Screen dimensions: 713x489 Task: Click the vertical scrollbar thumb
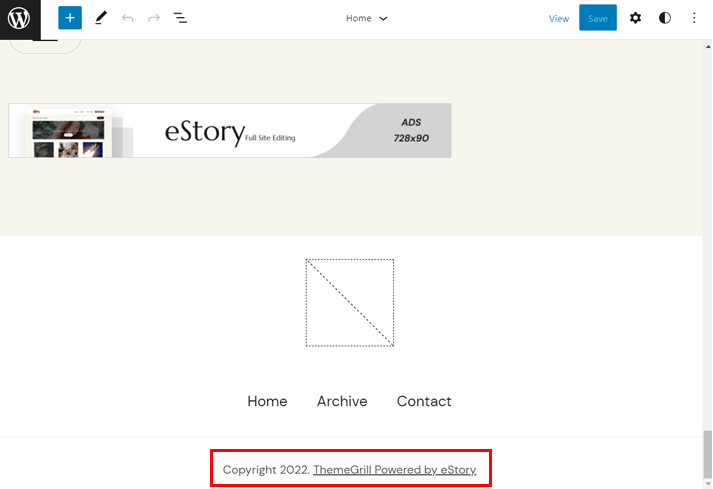point(707,455)
